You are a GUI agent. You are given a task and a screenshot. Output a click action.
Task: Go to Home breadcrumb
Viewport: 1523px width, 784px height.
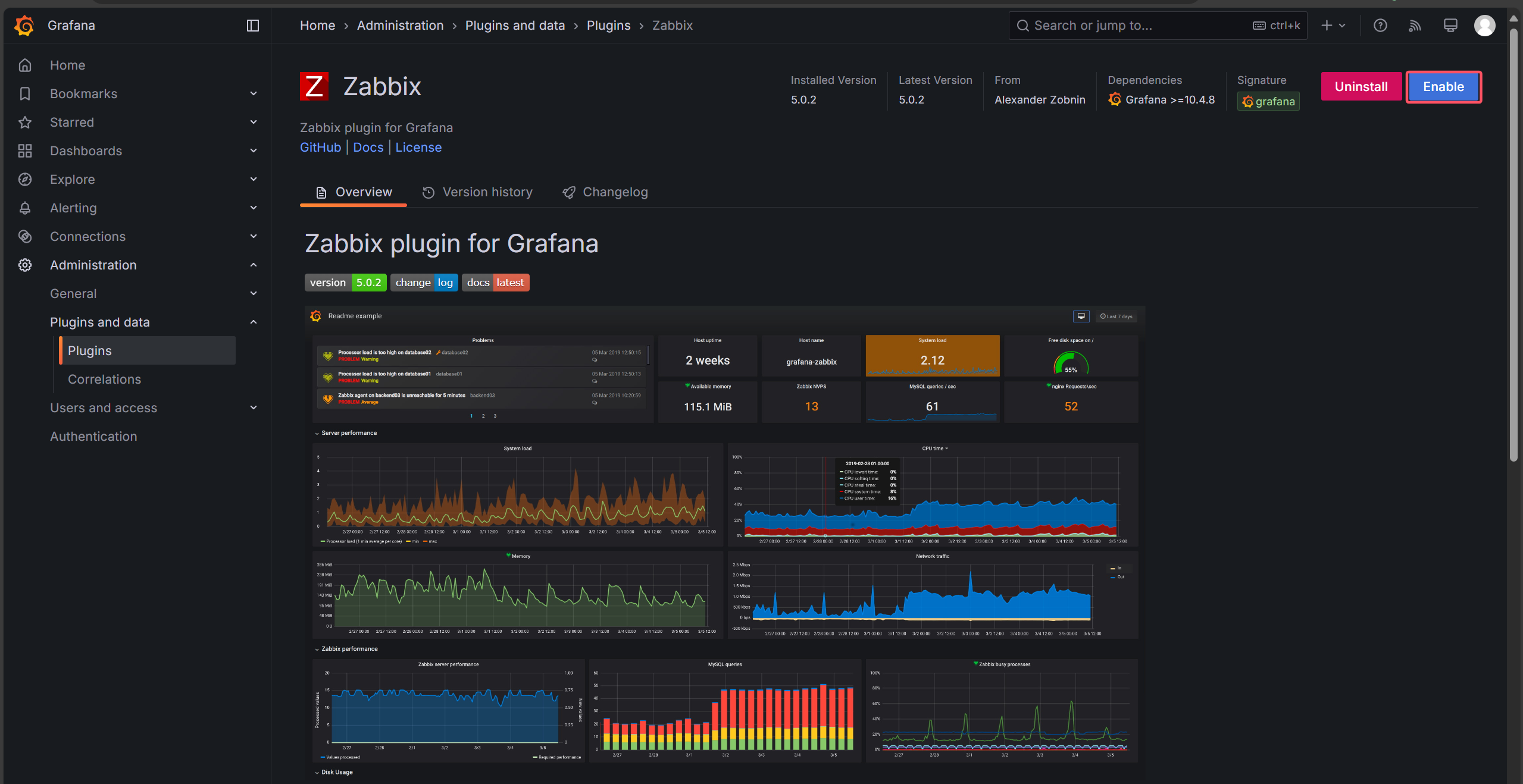317,26
